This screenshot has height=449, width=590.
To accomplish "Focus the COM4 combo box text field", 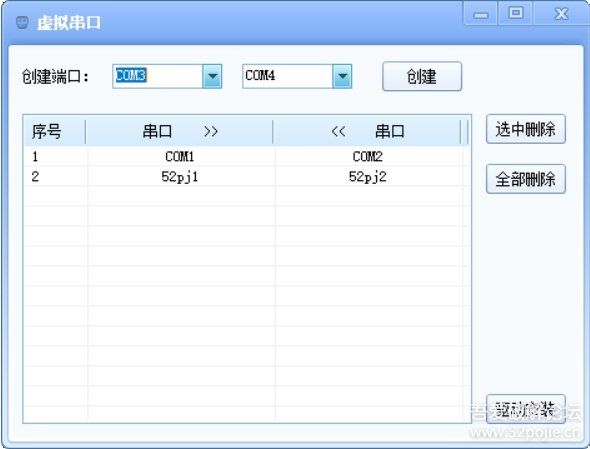I will click(x=288, y=76).
